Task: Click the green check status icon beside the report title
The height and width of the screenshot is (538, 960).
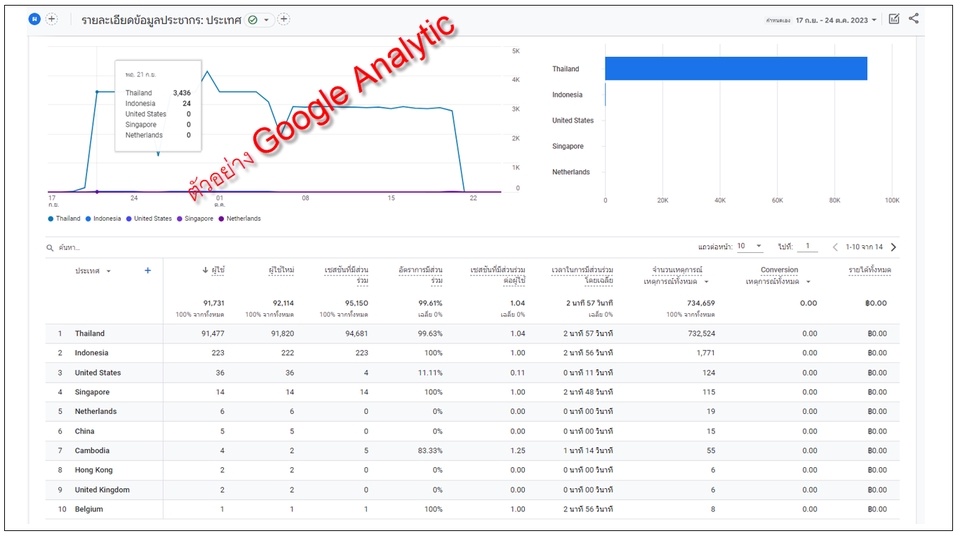Action: pyautogui.click(x=252, y=20)
